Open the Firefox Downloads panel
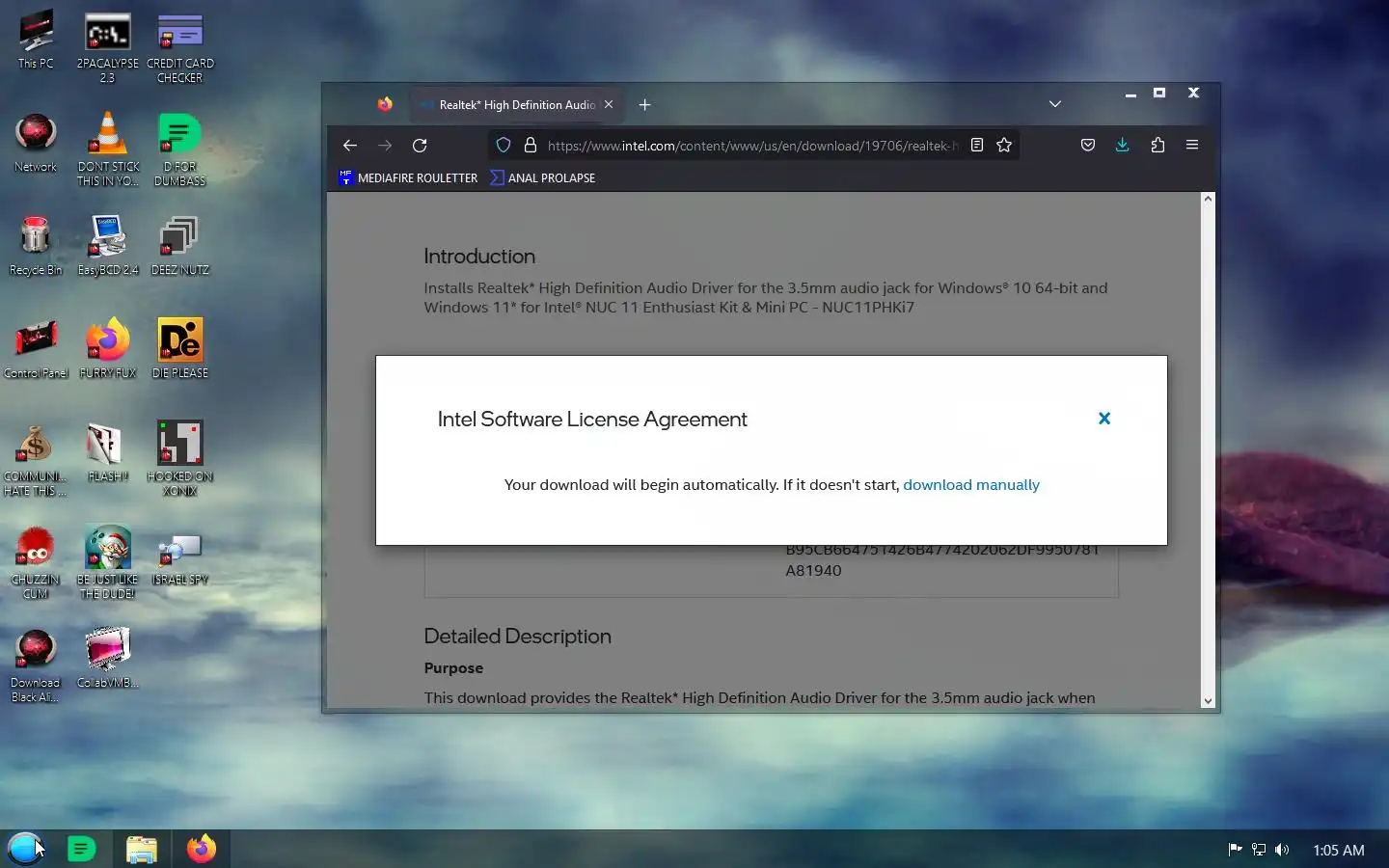 click(1123, 146)
